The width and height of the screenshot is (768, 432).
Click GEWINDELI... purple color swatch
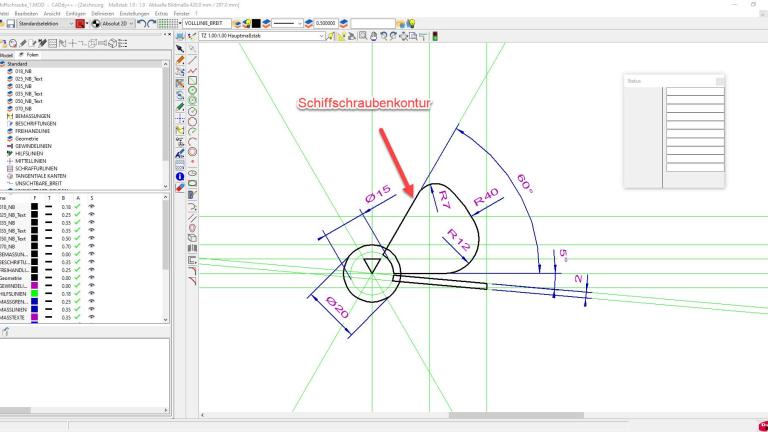pos(34,286)
